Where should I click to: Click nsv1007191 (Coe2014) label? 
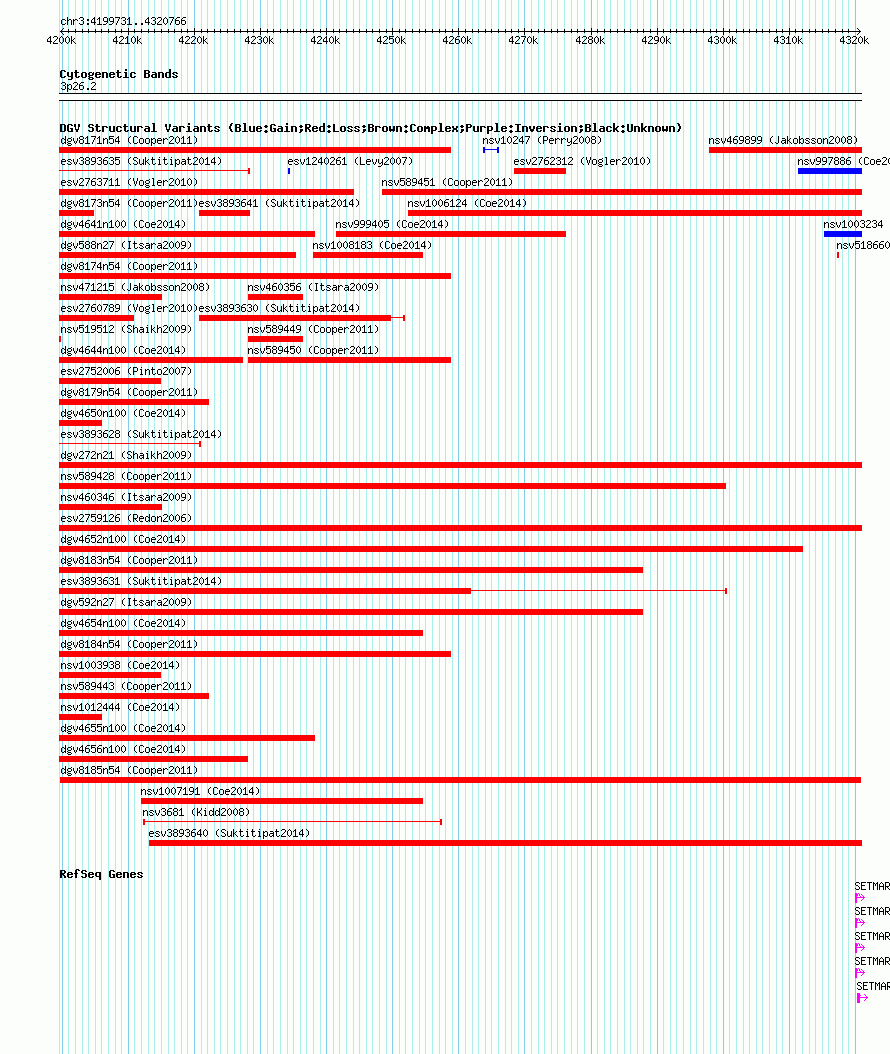click(x=200, y=791)
